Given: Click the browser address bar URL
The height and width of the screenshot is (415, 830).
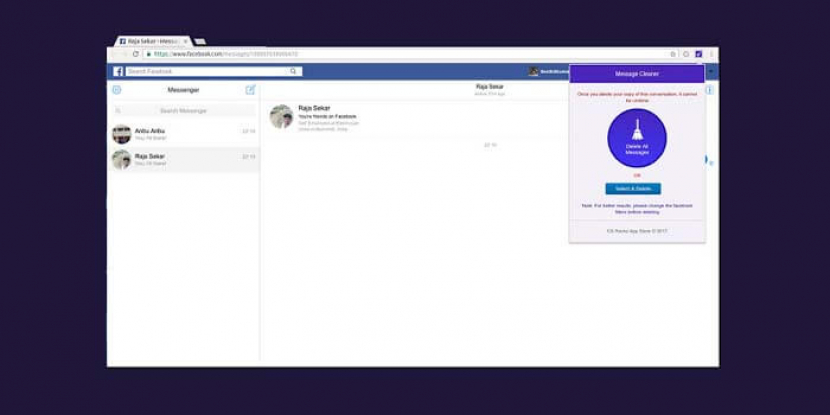Looking at the screenshot, I should (226, 54).
